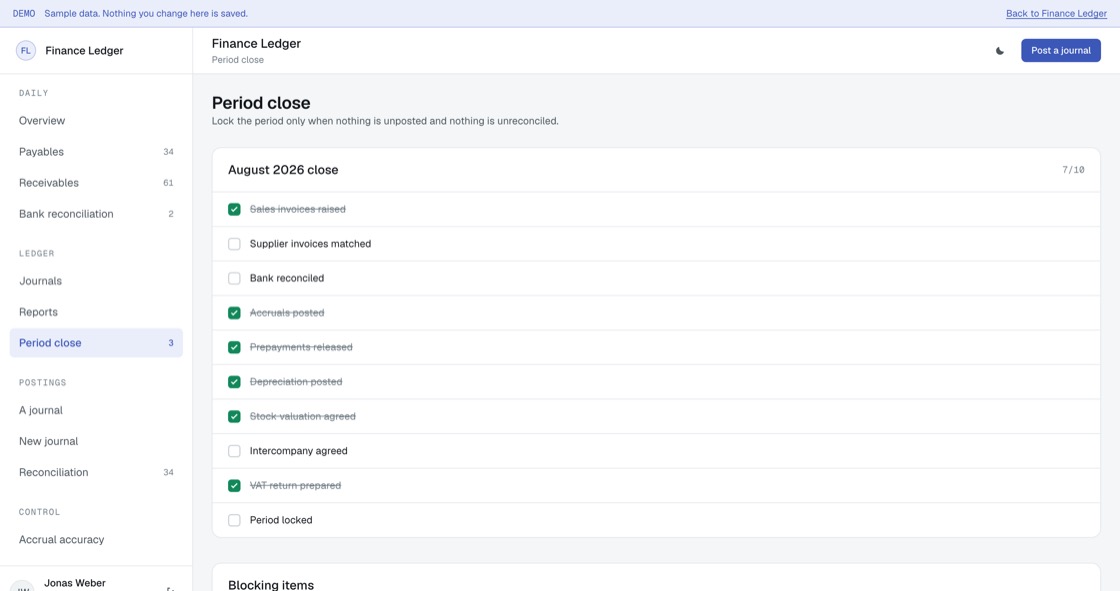Click the FL logo badge in sidebar
This screenshot has height=591, width=1120.
tap(26, 51)
